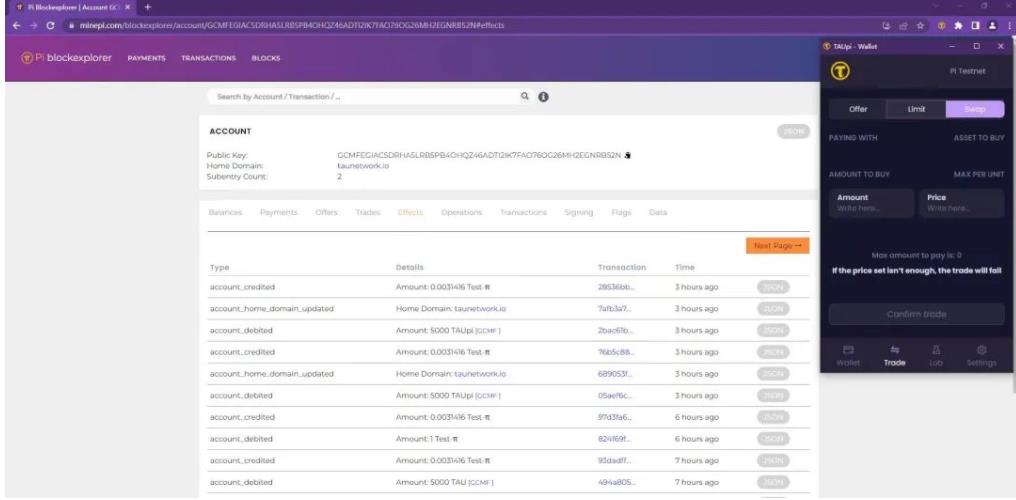Open transaction link 2bac61b
This screenshot has height=500, width=1016.
coord(614,330)
